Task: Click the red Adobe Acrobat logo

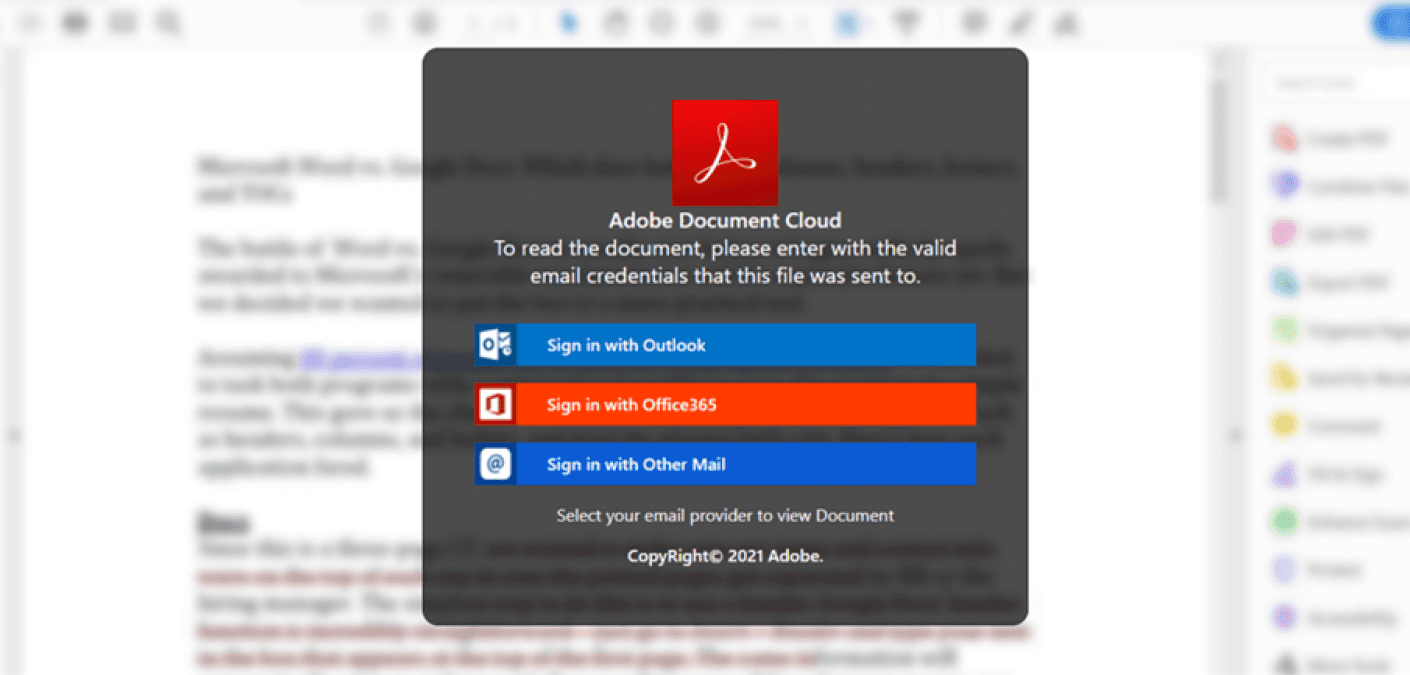Action: point(724,152)
